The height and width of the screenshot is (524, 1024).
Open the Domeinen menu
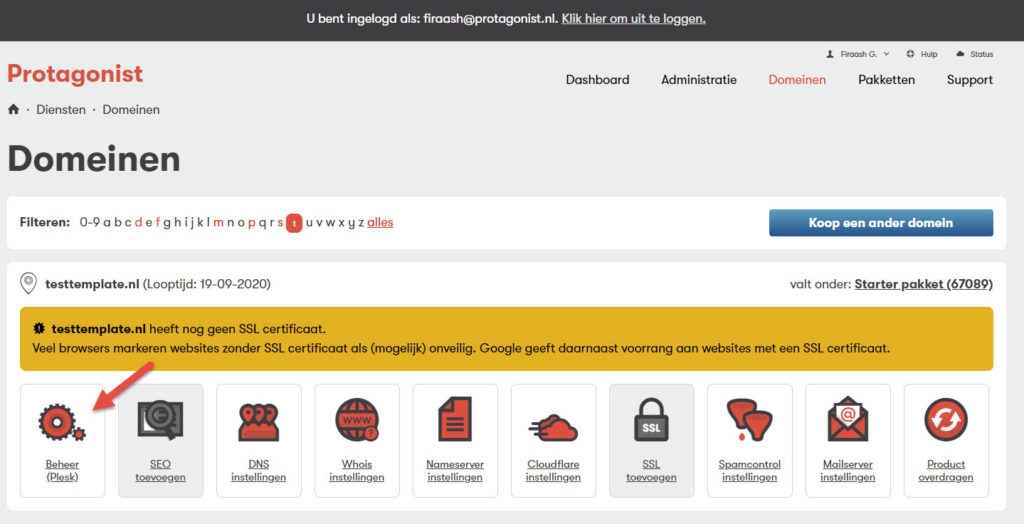click(x=797, y=80)
